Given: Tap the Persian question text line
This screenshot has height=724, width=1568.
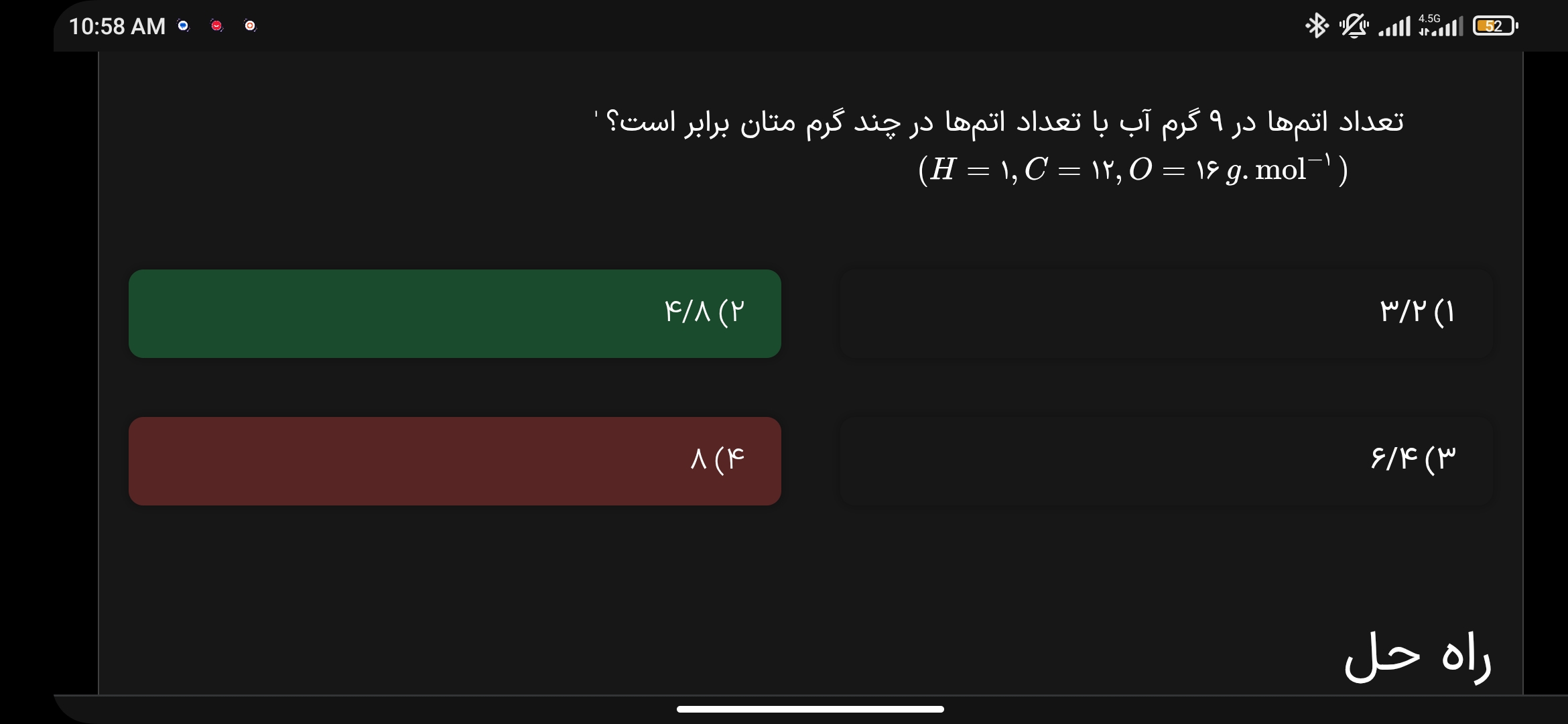Looking at the screenshot, I should click(x=1004, y=122).
